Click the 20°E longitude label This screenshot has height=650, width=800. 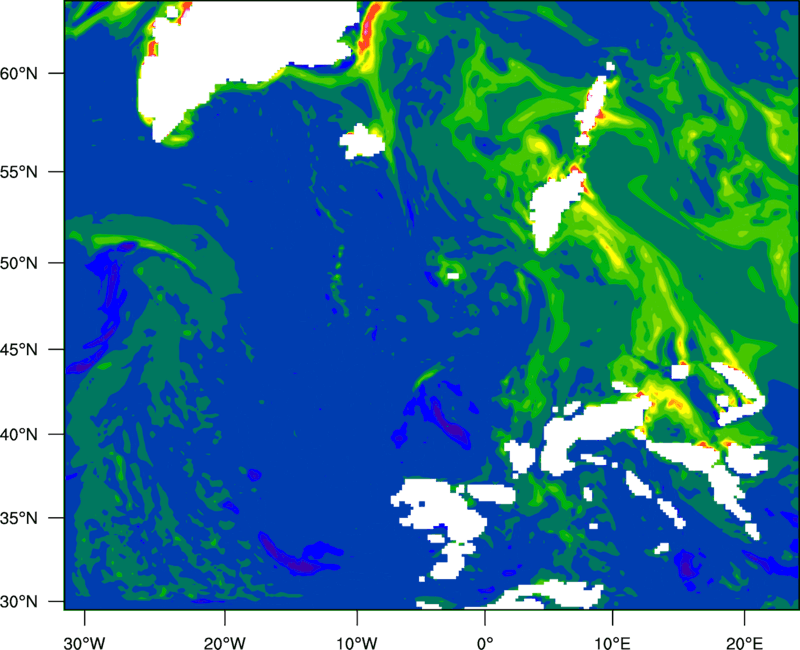pyautogui.click(x=744, y=643)
